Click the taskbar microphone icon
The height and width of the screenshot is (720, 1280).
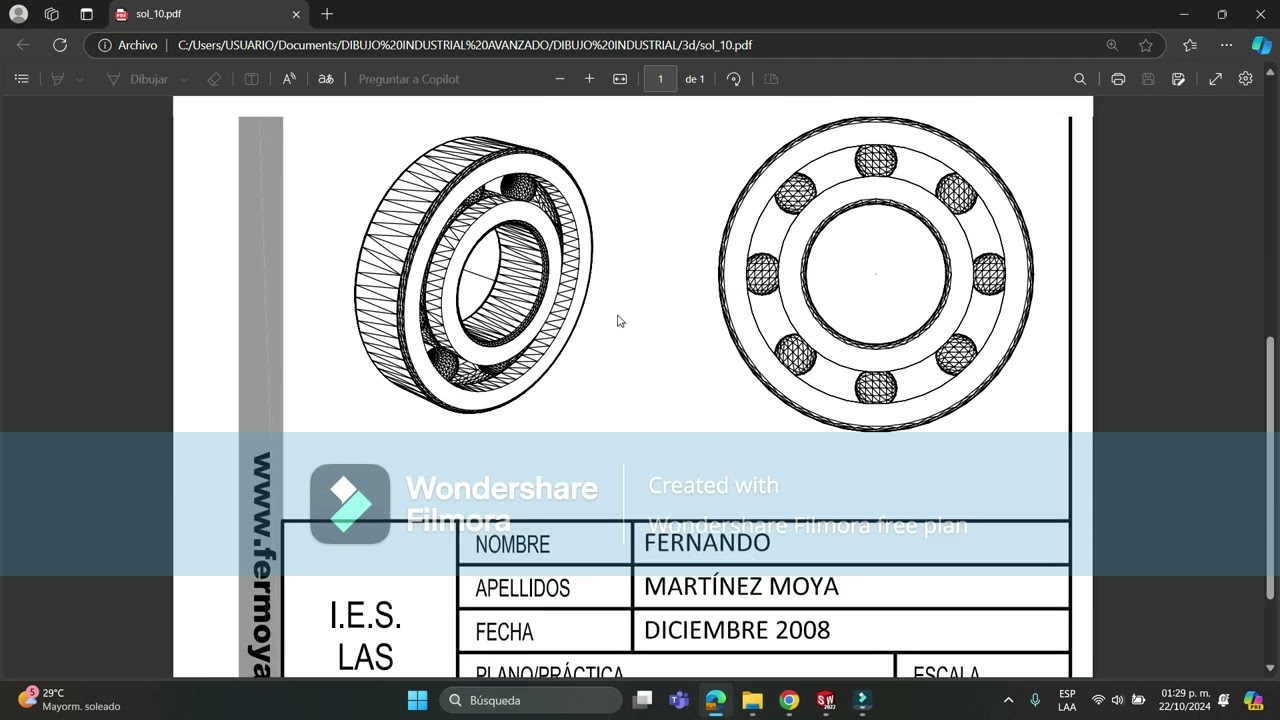pyautogui.click(x=1035, y=700)
